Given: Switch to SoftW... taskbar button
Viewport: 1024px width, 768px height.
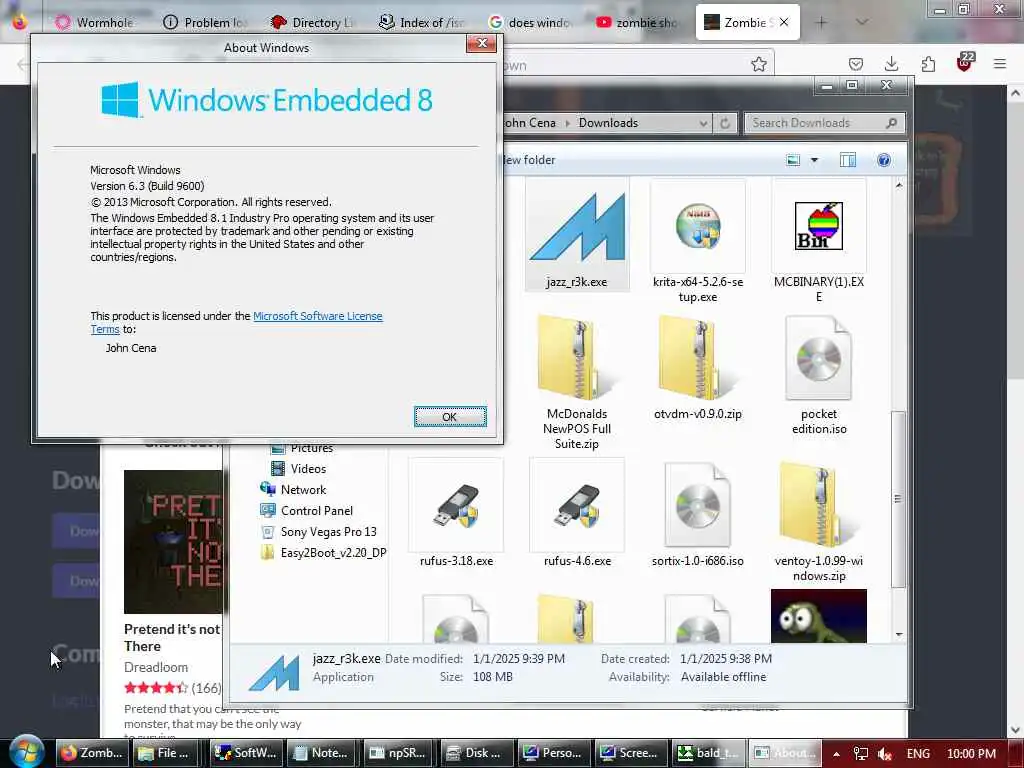Looking at the screenshot, I should point(246,753).
